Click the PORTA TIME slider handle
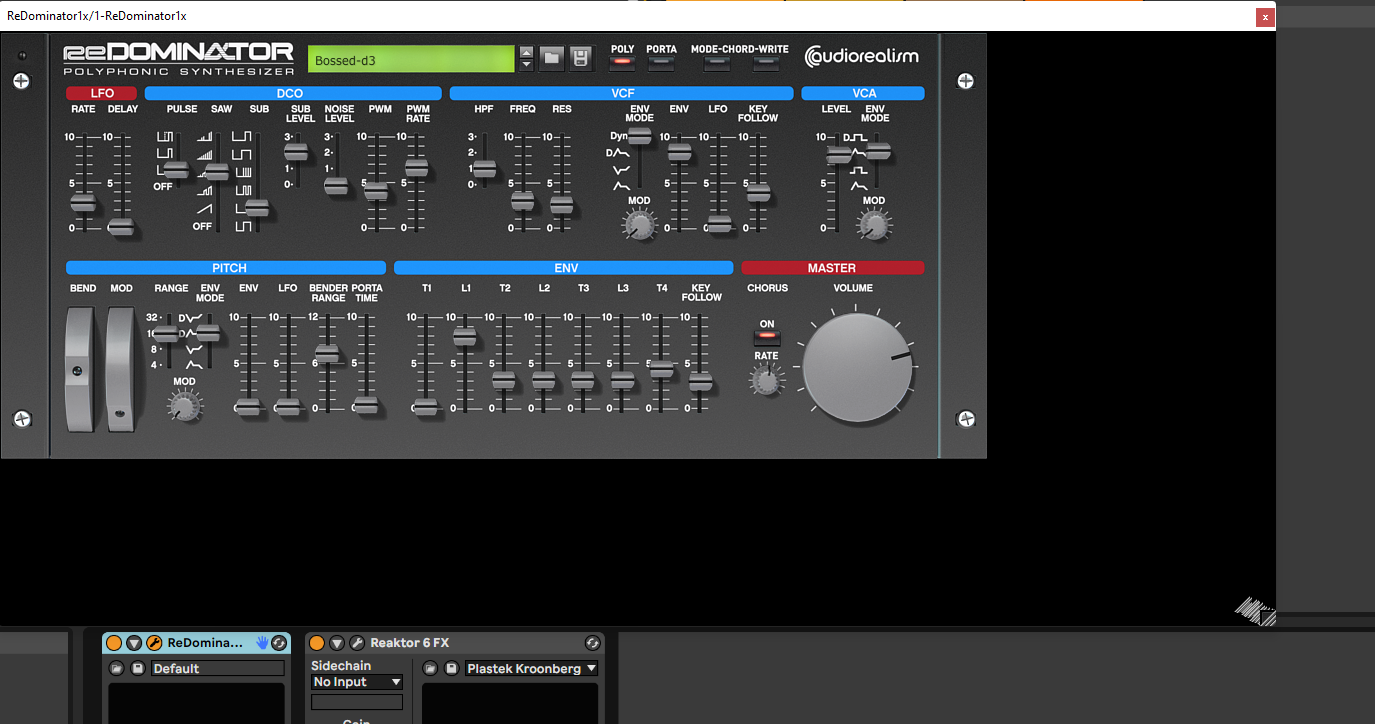 367,405
